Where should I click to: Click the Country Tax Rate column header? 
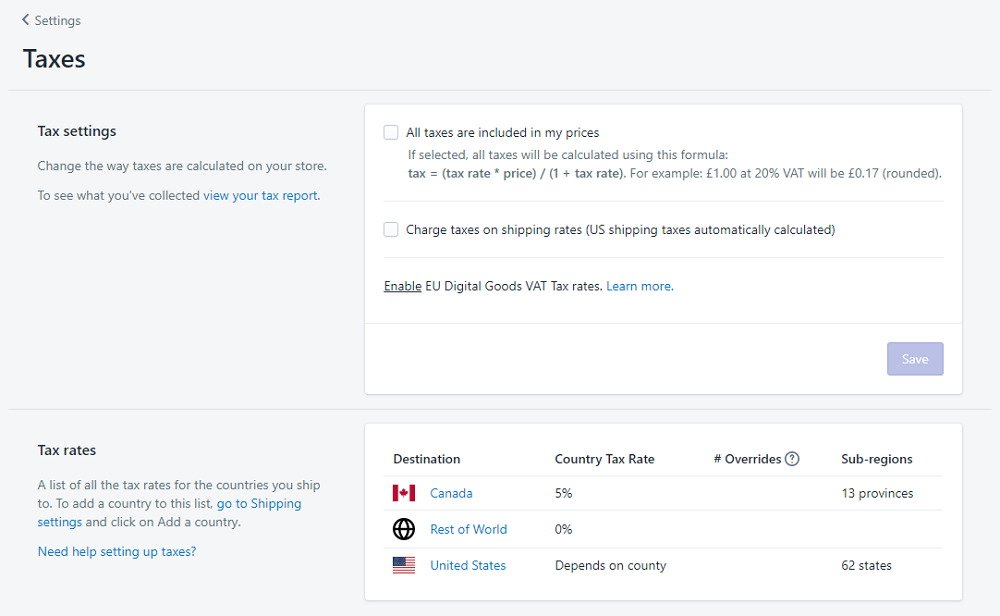click(x=604, y=458)
